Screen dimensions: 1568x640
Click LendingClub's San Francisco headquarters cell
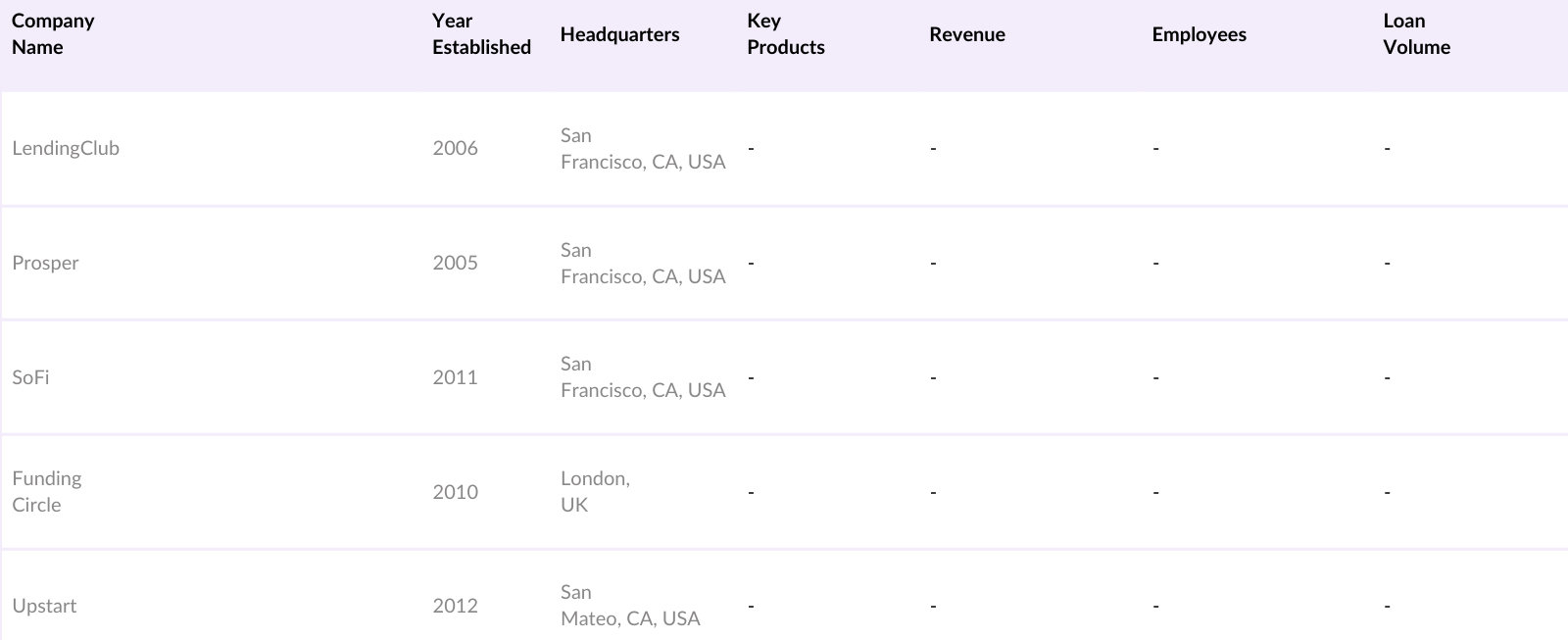point(643,148)
